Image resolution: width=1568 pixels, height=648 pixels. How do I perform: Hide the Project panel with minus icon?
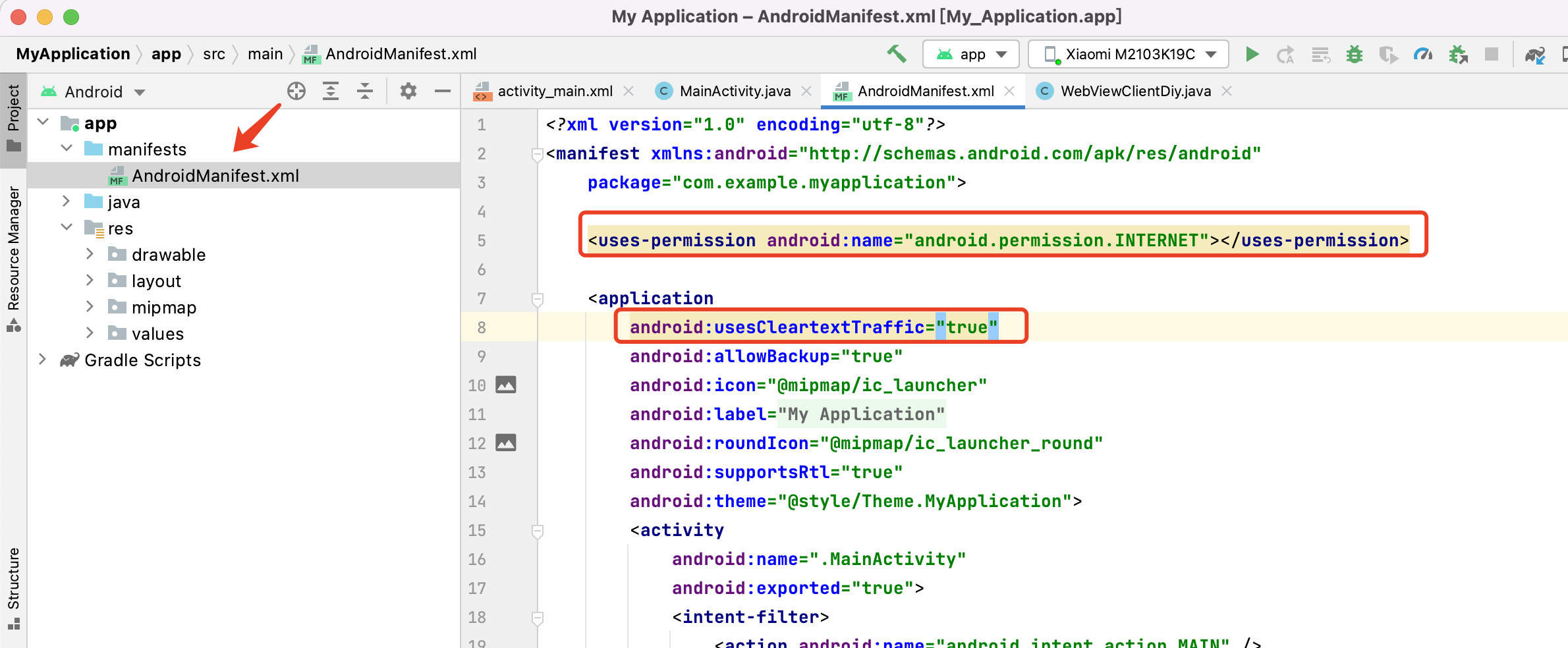click(x=443, y=91)
